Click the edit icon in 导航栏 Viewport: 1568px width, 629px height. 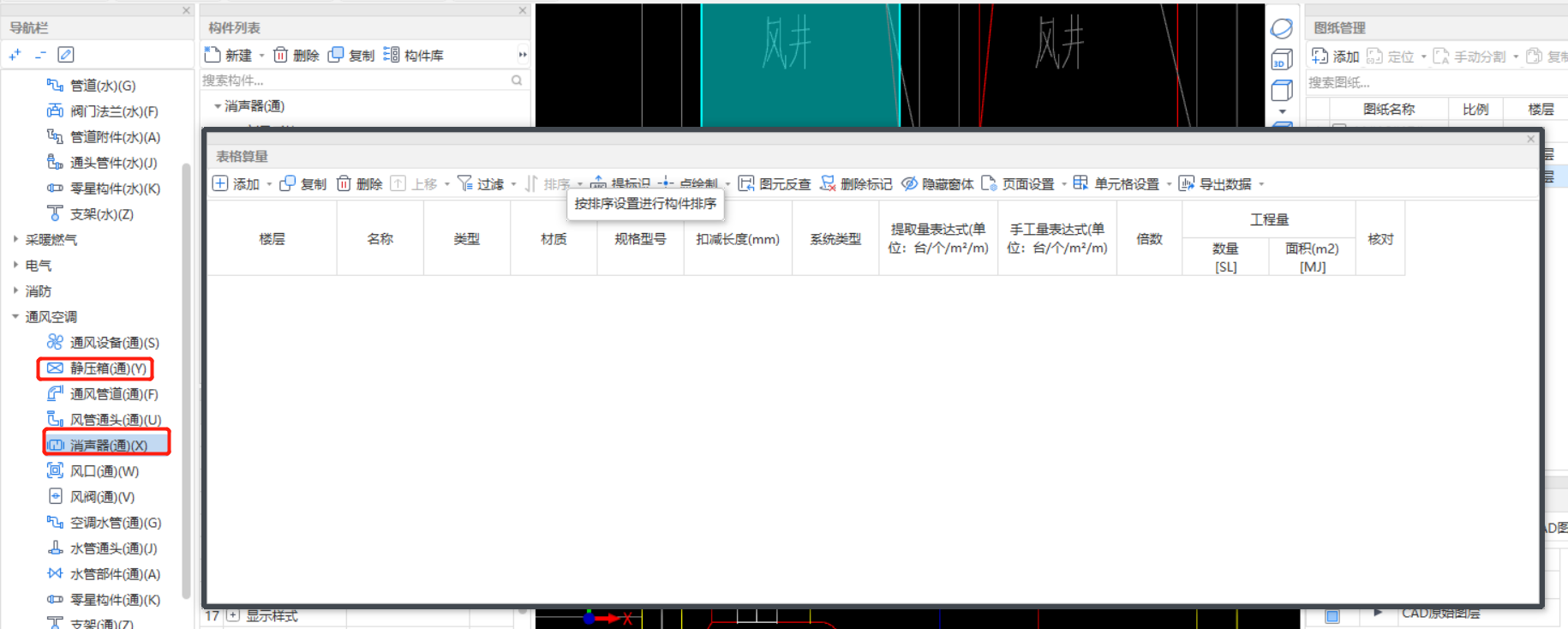click(x=65, y=55)
